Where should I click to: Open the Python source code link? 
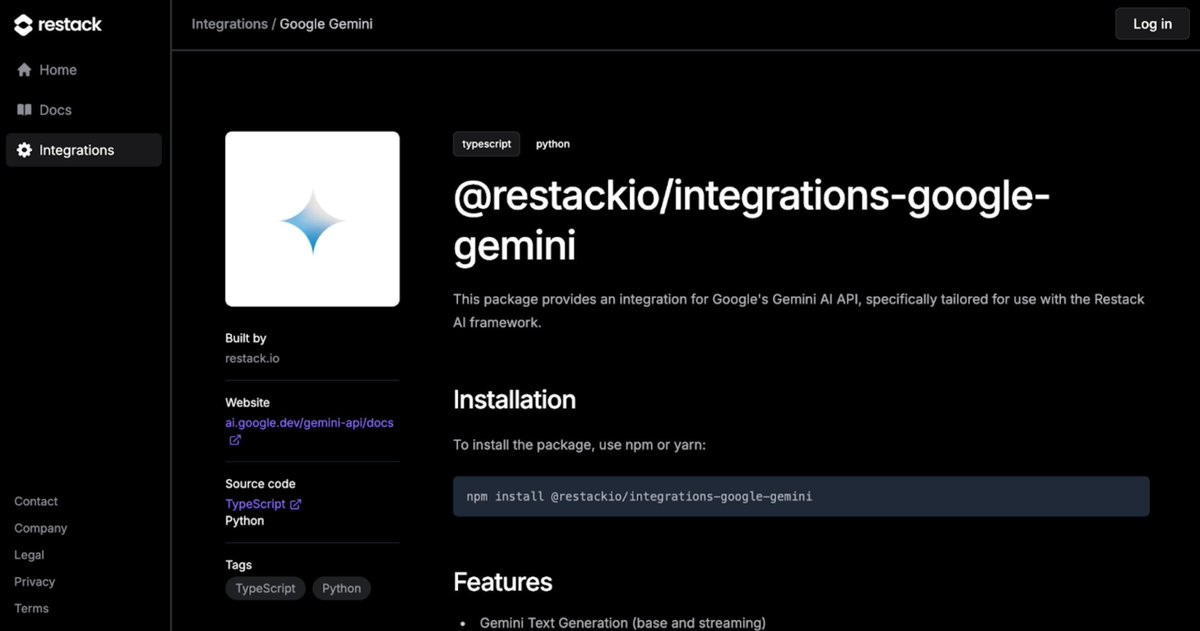[x=245, y=520]
